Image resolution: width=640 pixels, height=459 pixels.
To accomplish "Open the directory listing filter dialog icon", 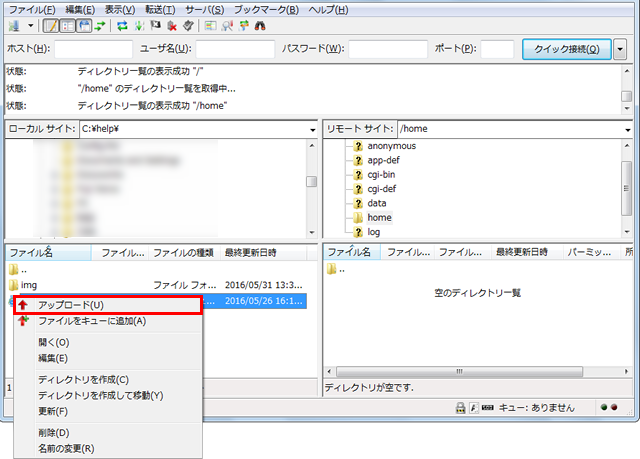I will [211, 26].
